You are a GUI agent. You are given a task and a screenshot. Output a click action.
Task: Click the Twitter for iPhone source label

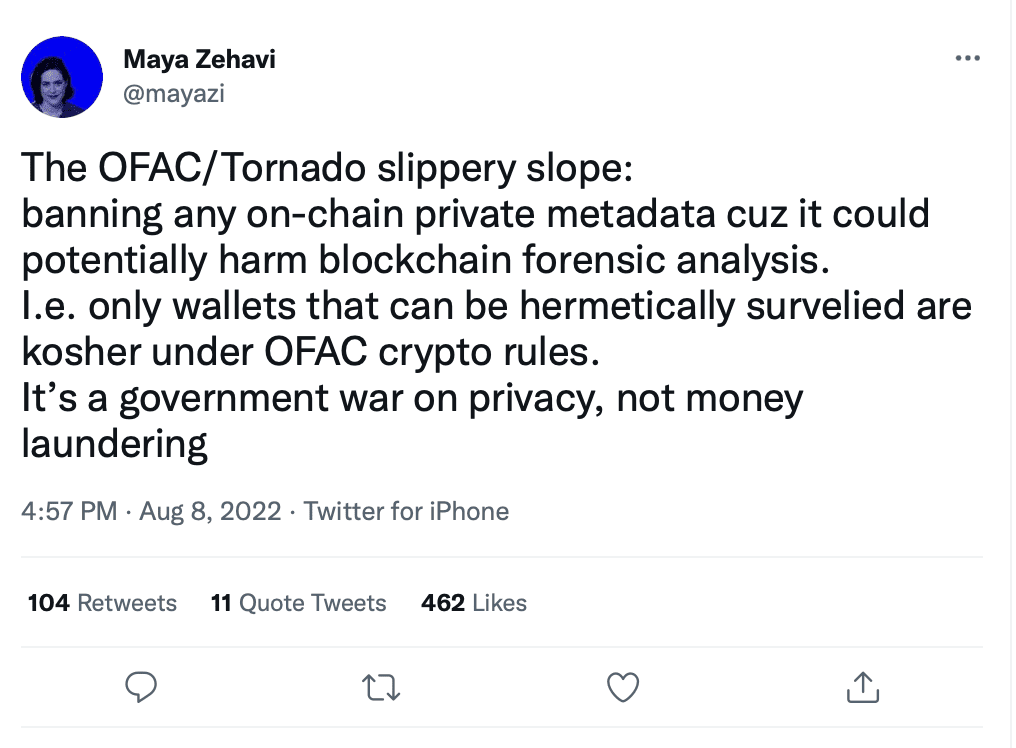coord(406,511)
